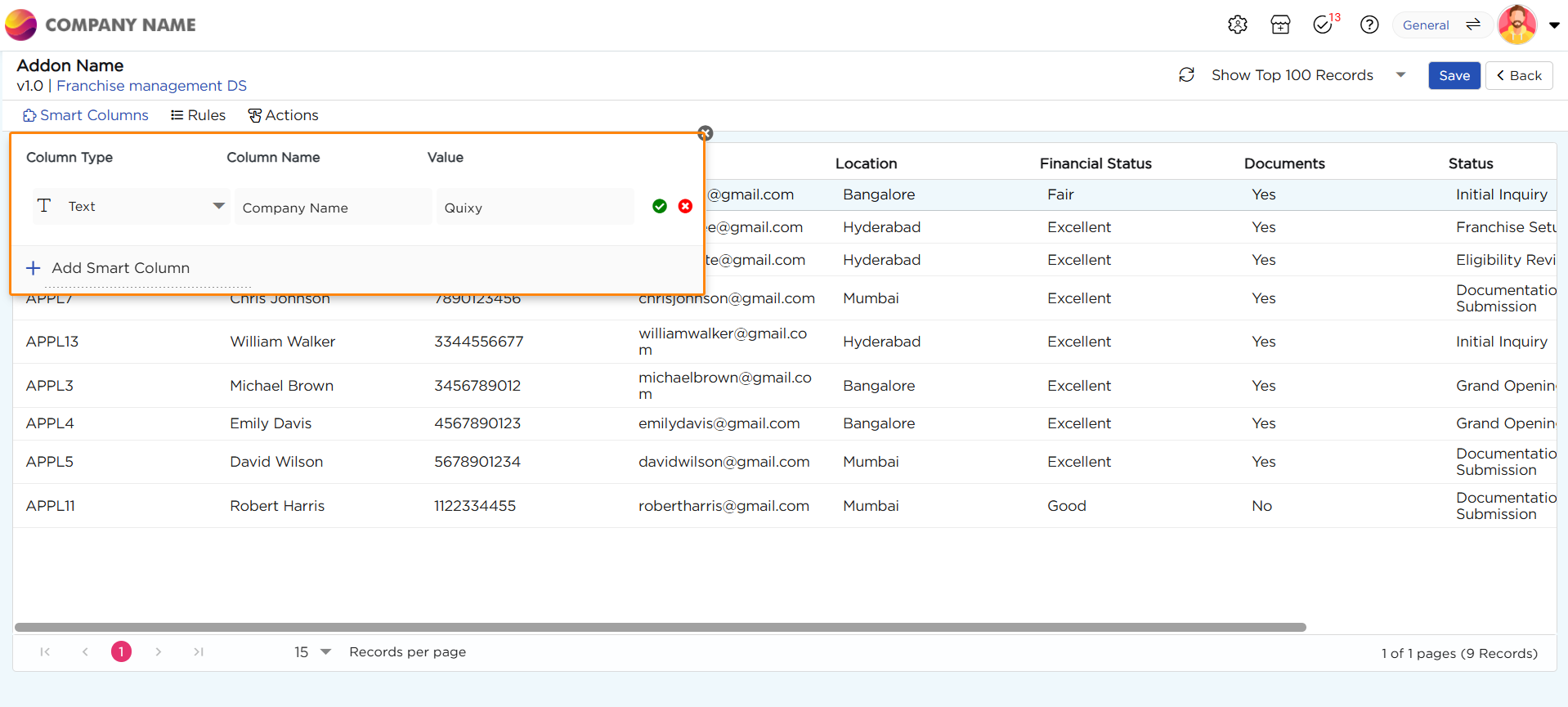
Task: Click the Back button
Action: tap(1518, 75)
